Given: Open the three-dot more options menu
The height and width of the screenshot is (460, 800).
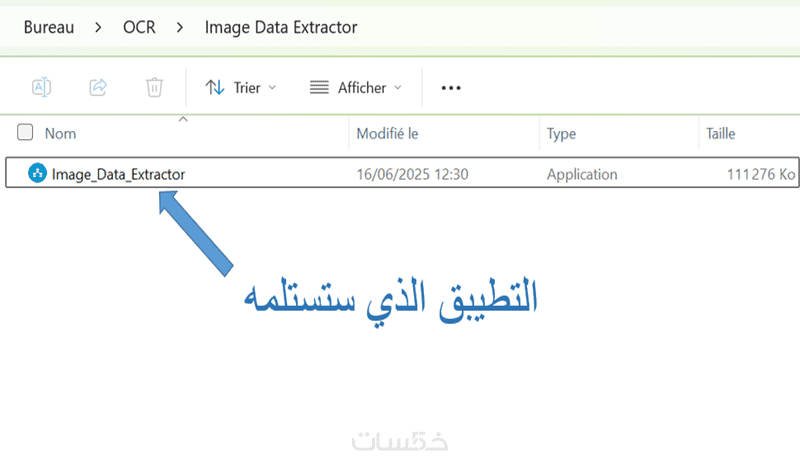Looking at the screenshot, I should point(451,88).
